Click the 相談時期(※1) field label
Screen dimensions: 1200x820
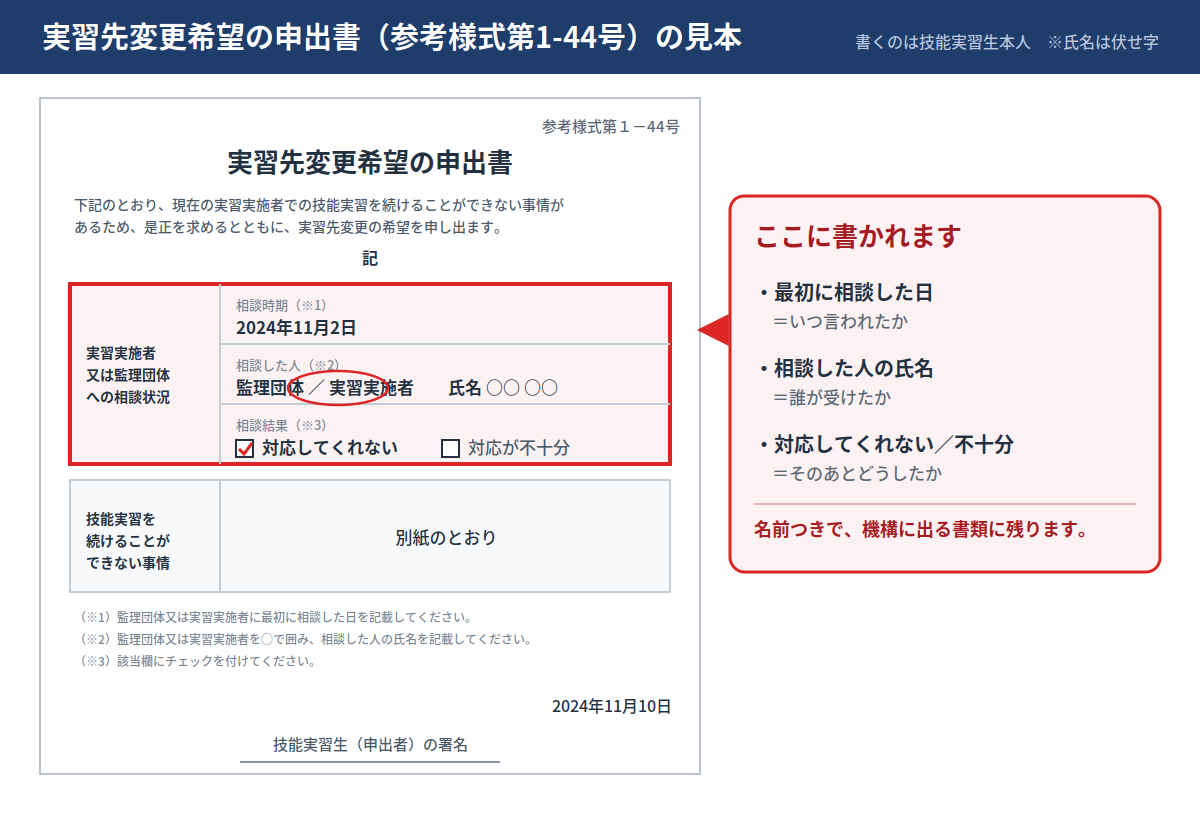pos(281,305)
